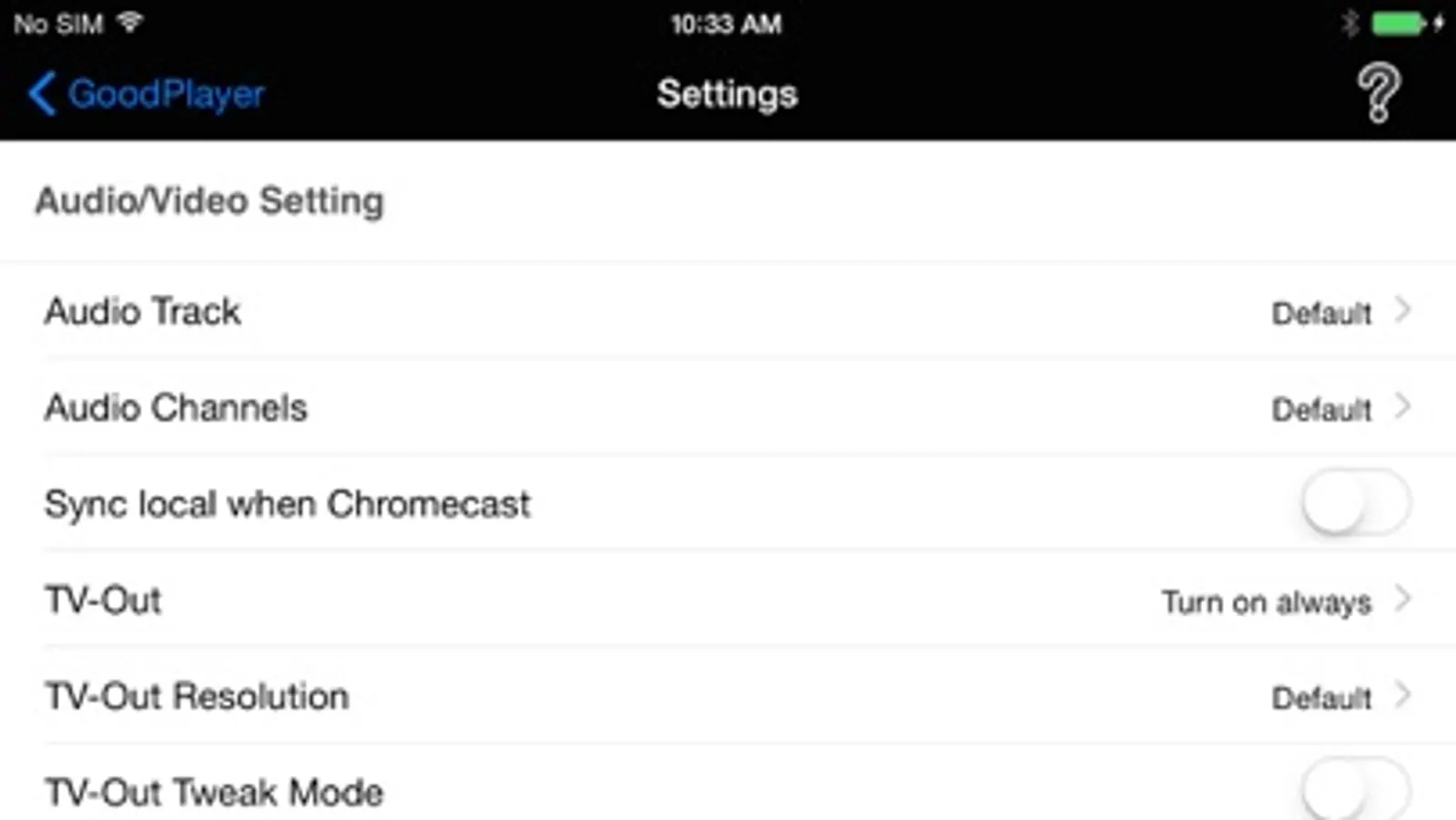The width and height of the screenshot is (1456, 820).
Task: Tap the Wi-Fi status icon
Action: (130, 22)
